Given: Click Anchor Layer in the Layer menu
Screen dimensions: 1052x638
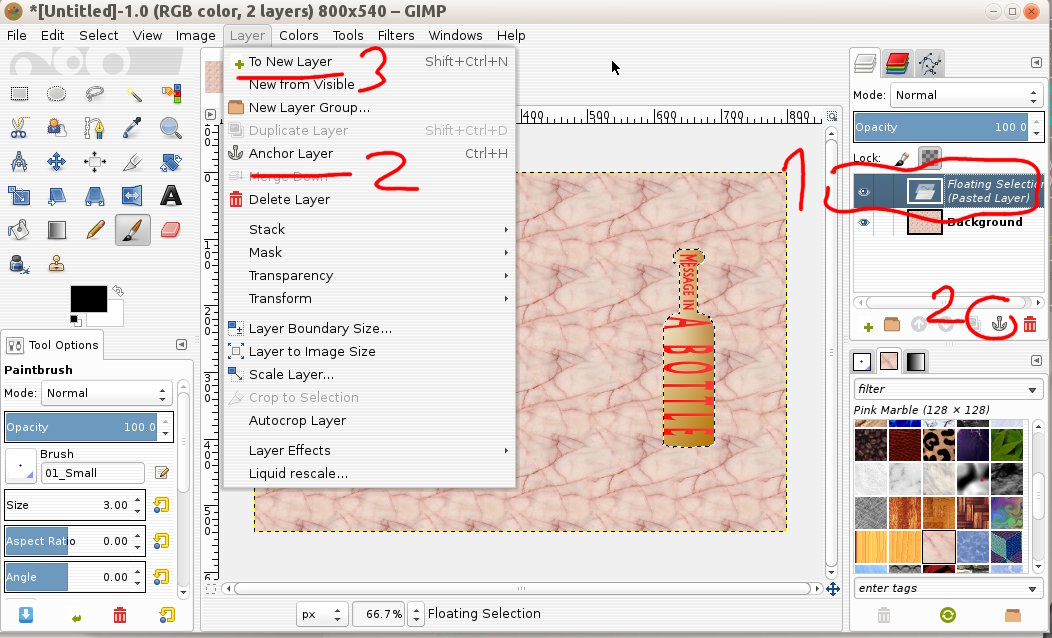Looking at the screenshot, I should coord(291,153).
